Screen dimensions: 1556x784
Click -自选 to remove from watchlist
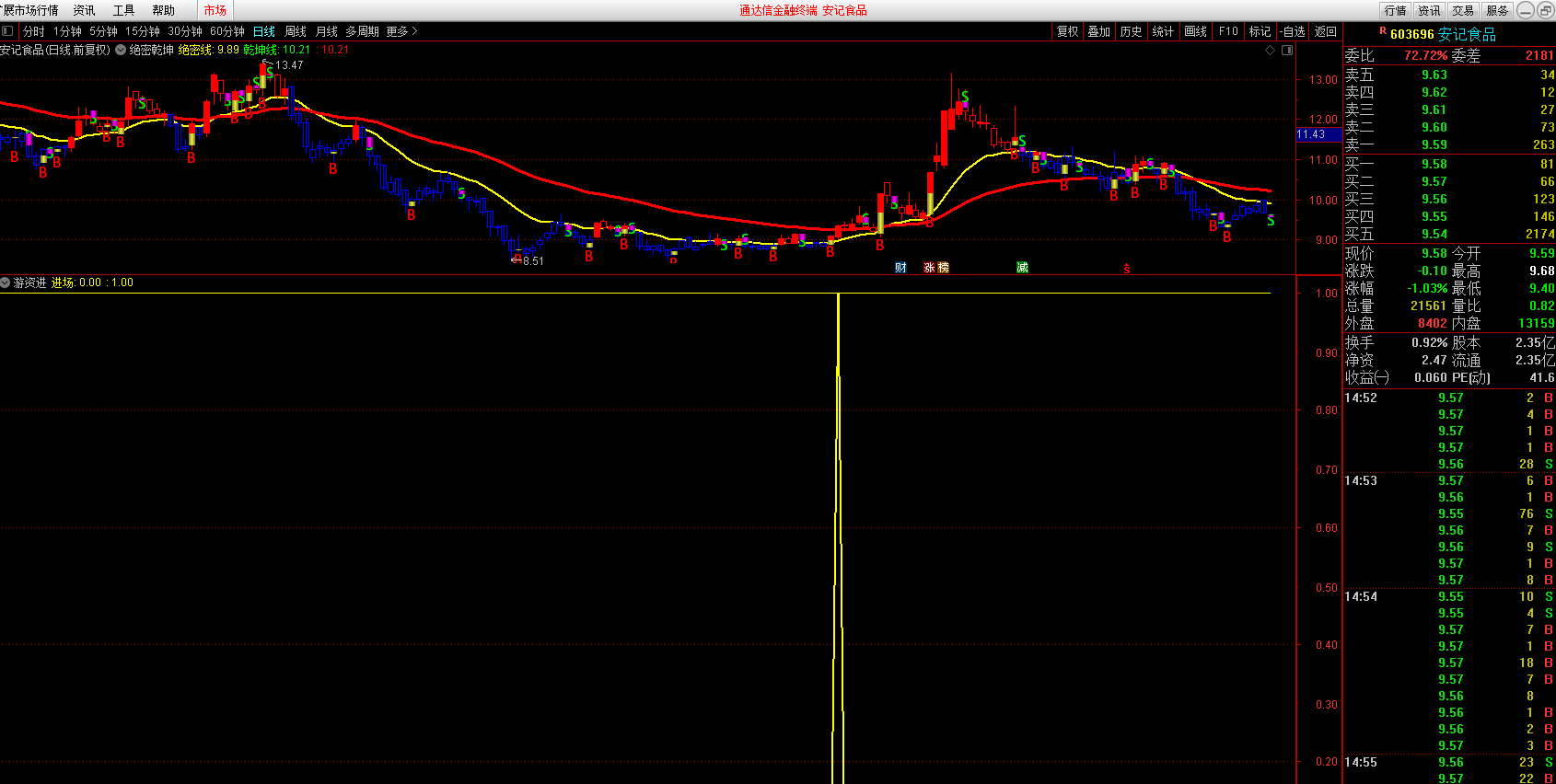(x=1294, y=31)
